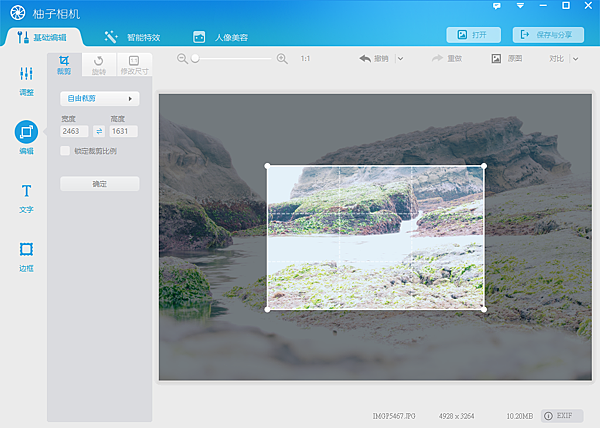The height and width of the screenshot is (428, 600).
Task: Show the 原图 original image
Action: pos(507,59)
